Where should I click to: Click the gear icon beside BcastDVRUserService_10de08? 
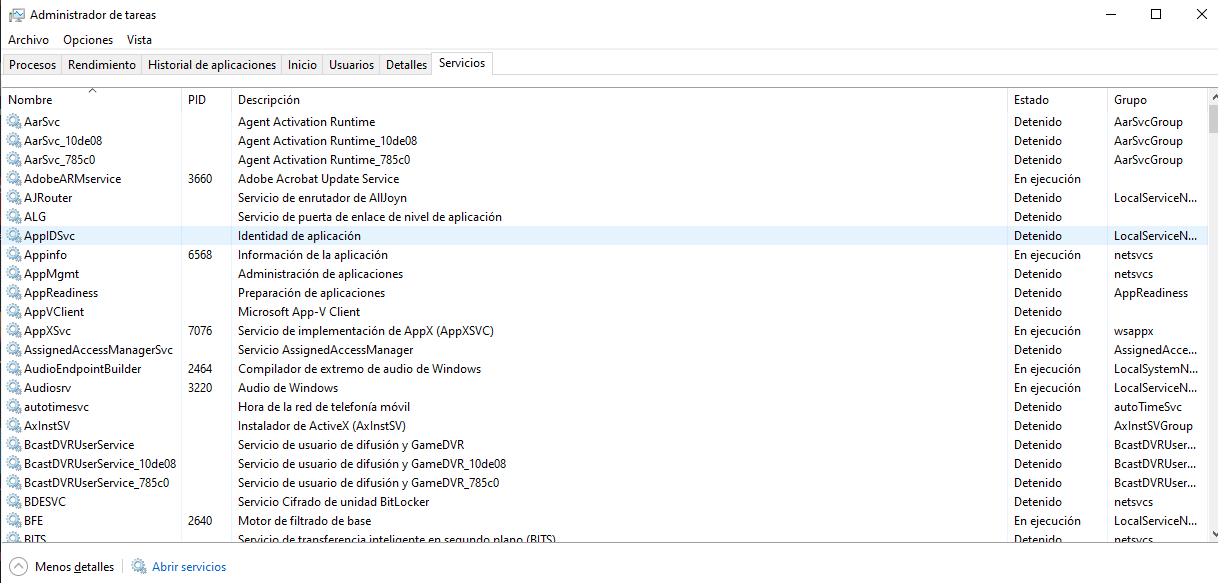(14, 464)
